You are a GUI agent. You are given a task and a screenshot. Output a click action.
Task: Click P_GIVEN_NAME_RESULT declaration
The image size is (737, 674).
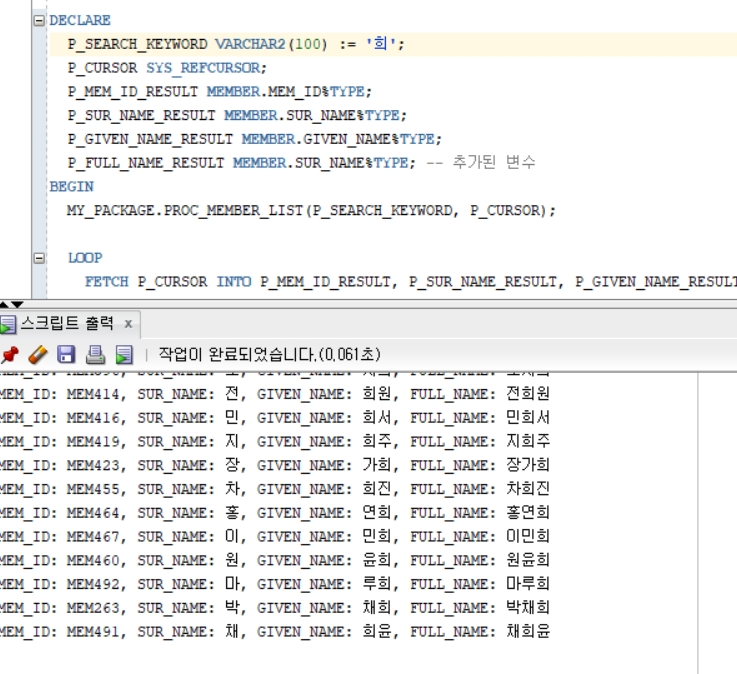point(149,139)
